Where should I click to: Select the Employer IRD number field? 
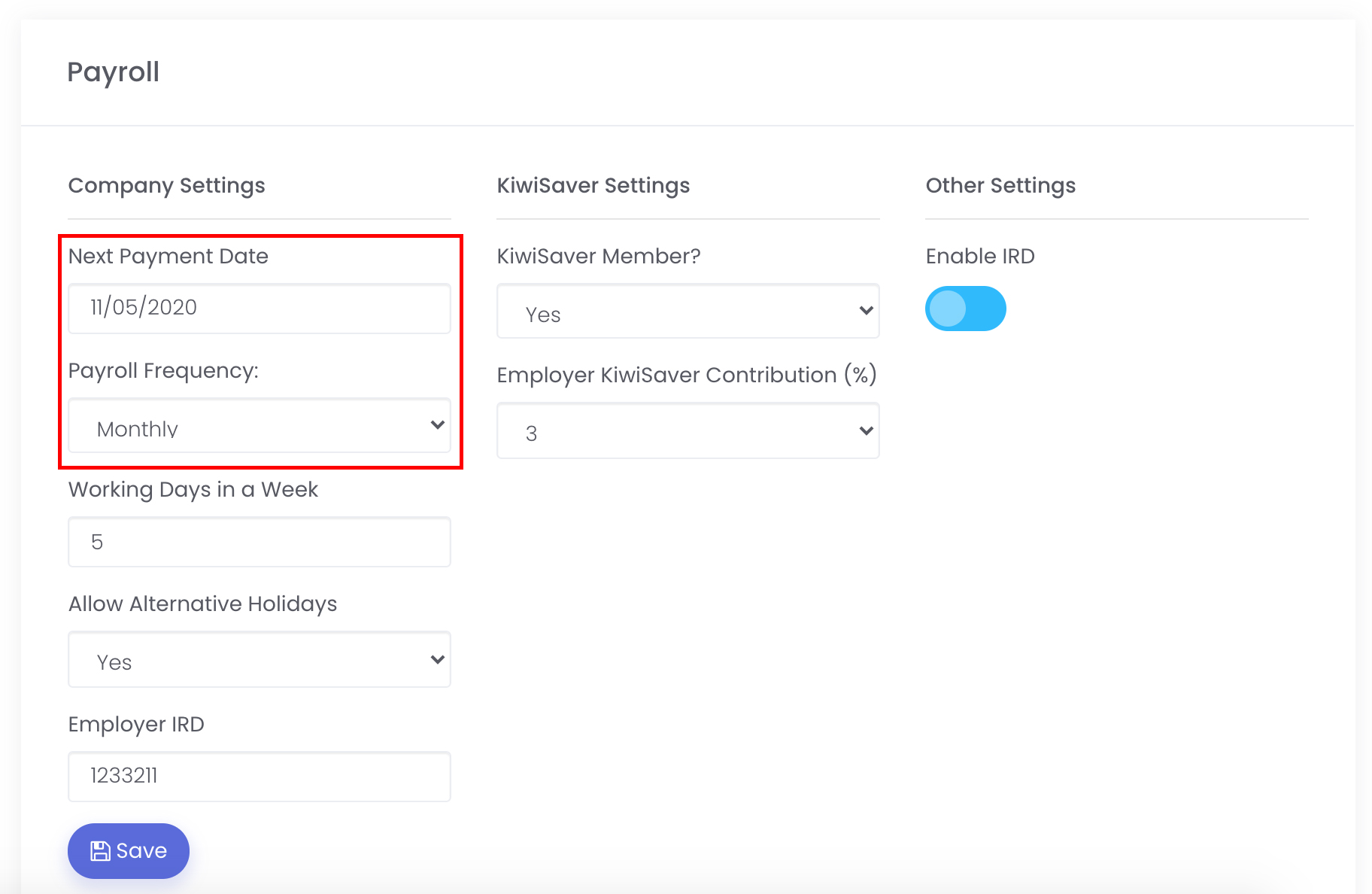coord(260,777)
